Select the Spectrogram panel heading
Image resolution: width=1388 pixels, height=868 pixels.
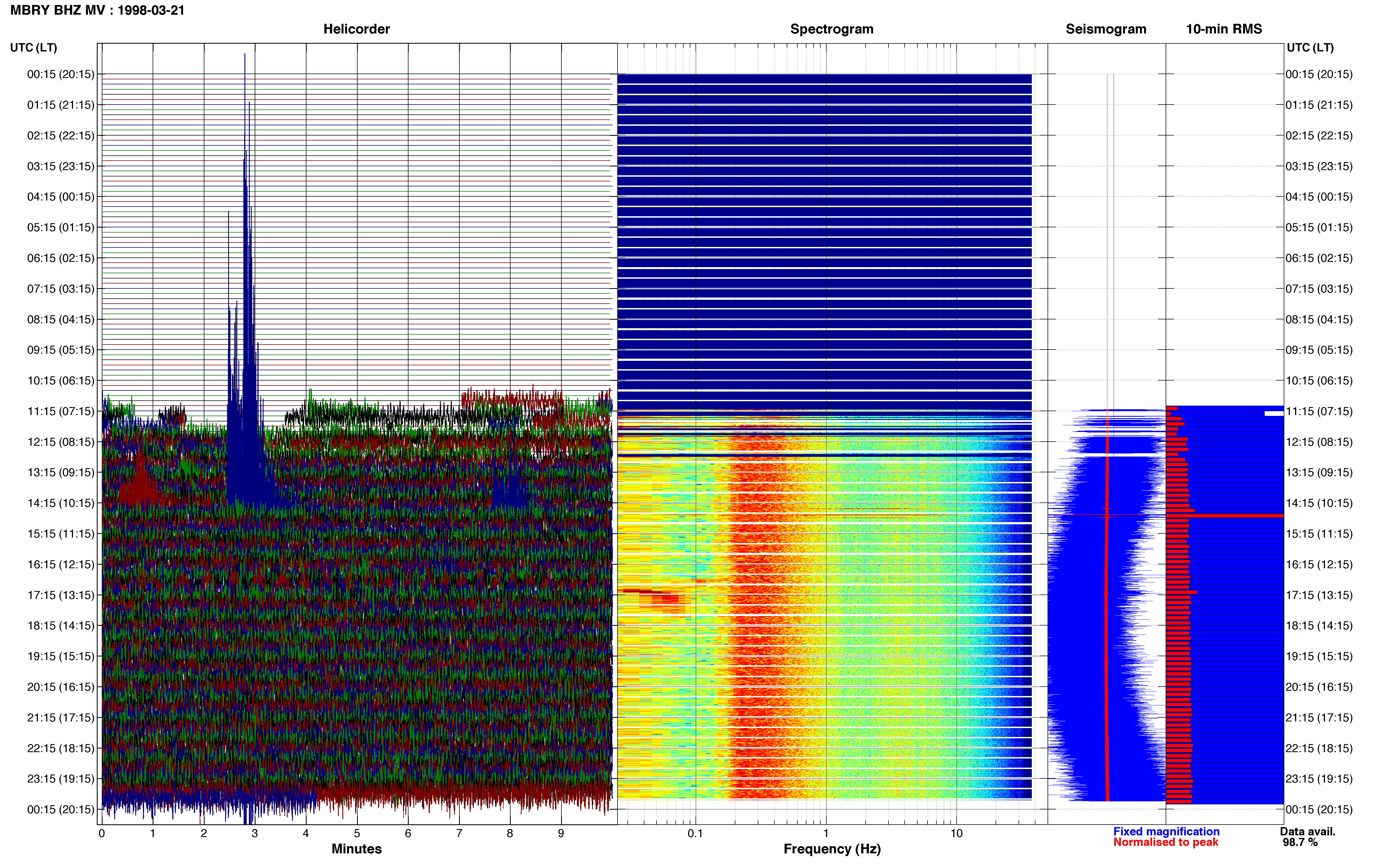pyautogui.click(x=832, y=29)
